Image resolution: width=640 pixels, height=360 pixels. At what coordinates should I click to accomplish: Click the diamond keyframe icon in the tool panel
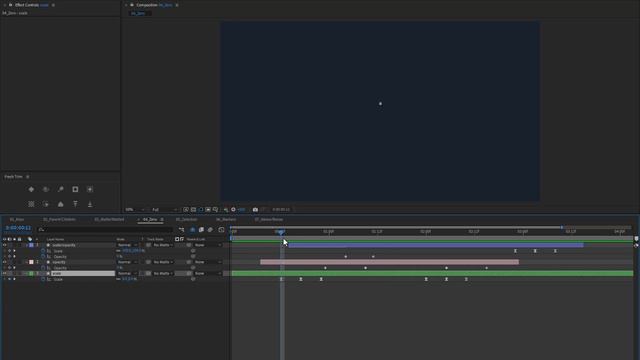tap(31, 189)
